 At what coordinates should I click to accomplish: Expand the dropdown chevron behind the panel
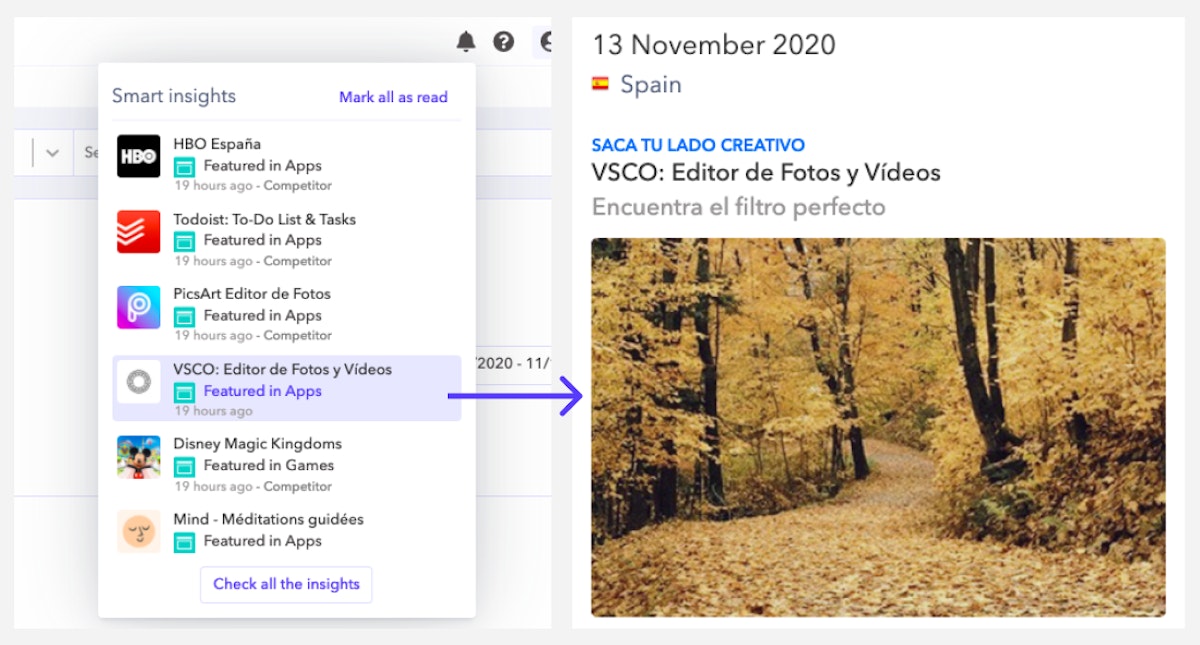click(53, 153)
